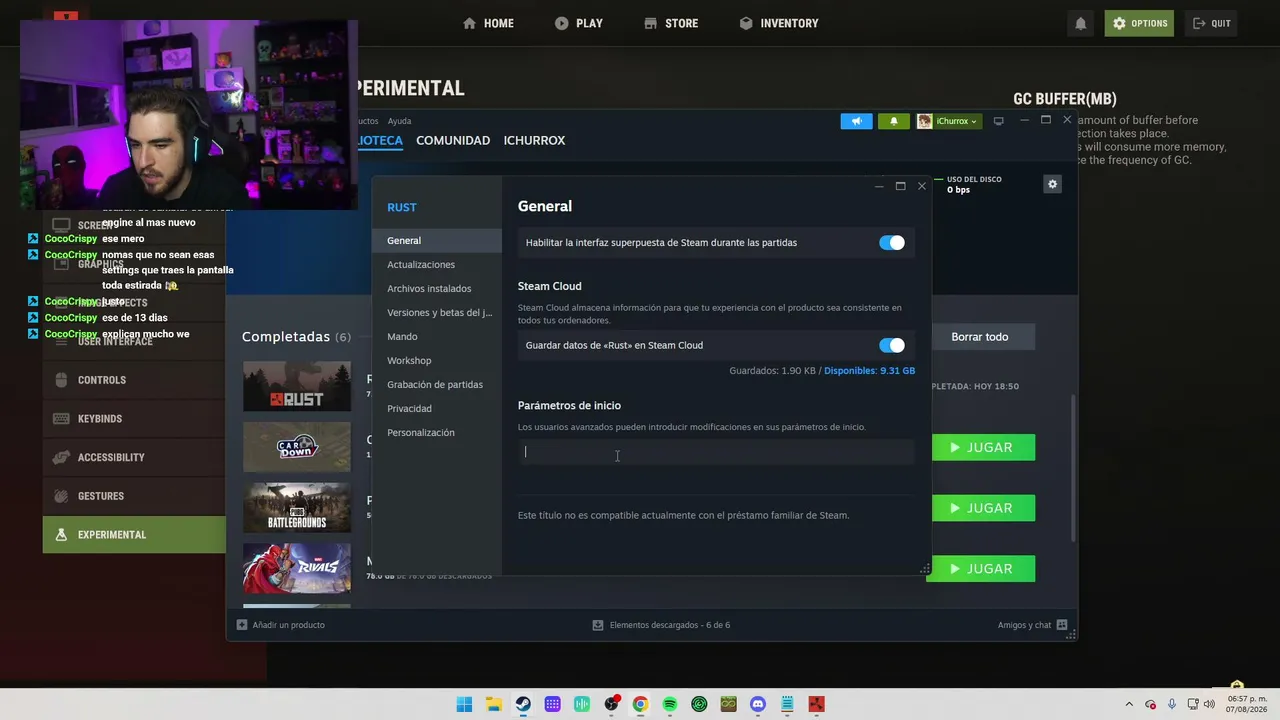Screen dimensions: 1280x720
Task: Select CONTROLS in Rust options sidebar
Action: [134, 380]
